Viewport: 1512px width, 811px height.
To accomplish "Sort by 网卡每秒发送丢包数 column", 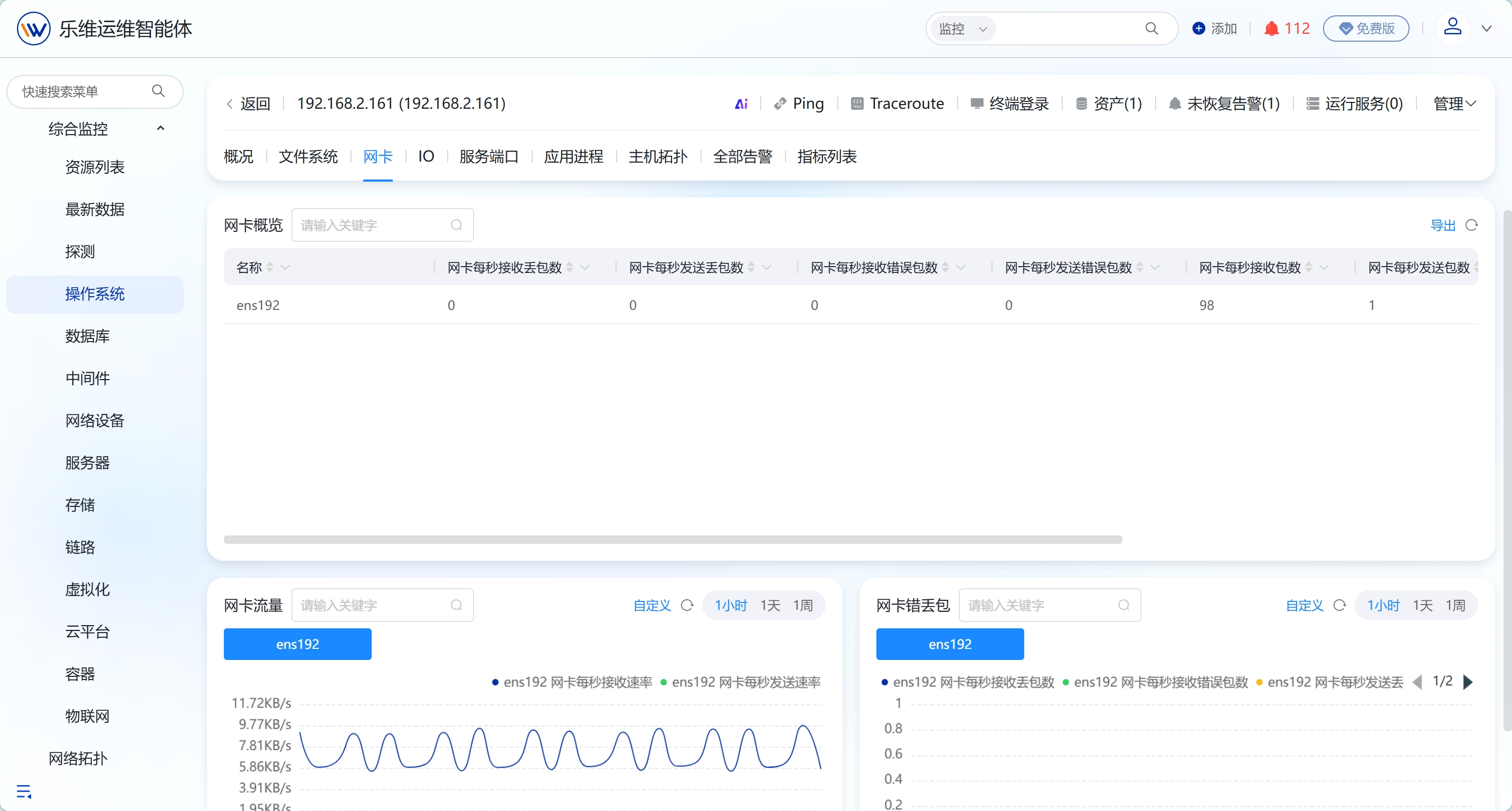I will coord(751,268).
